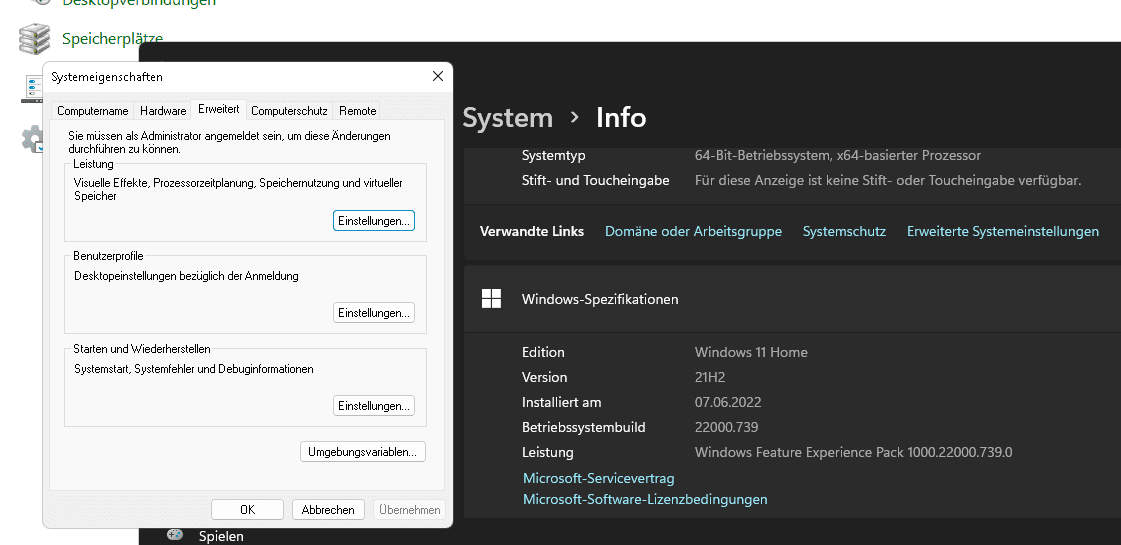Image resolution: width=1121 pixels, height=545 pixels.
Task: Open the Speicherplätze control panel link
Action: (112, 39)
